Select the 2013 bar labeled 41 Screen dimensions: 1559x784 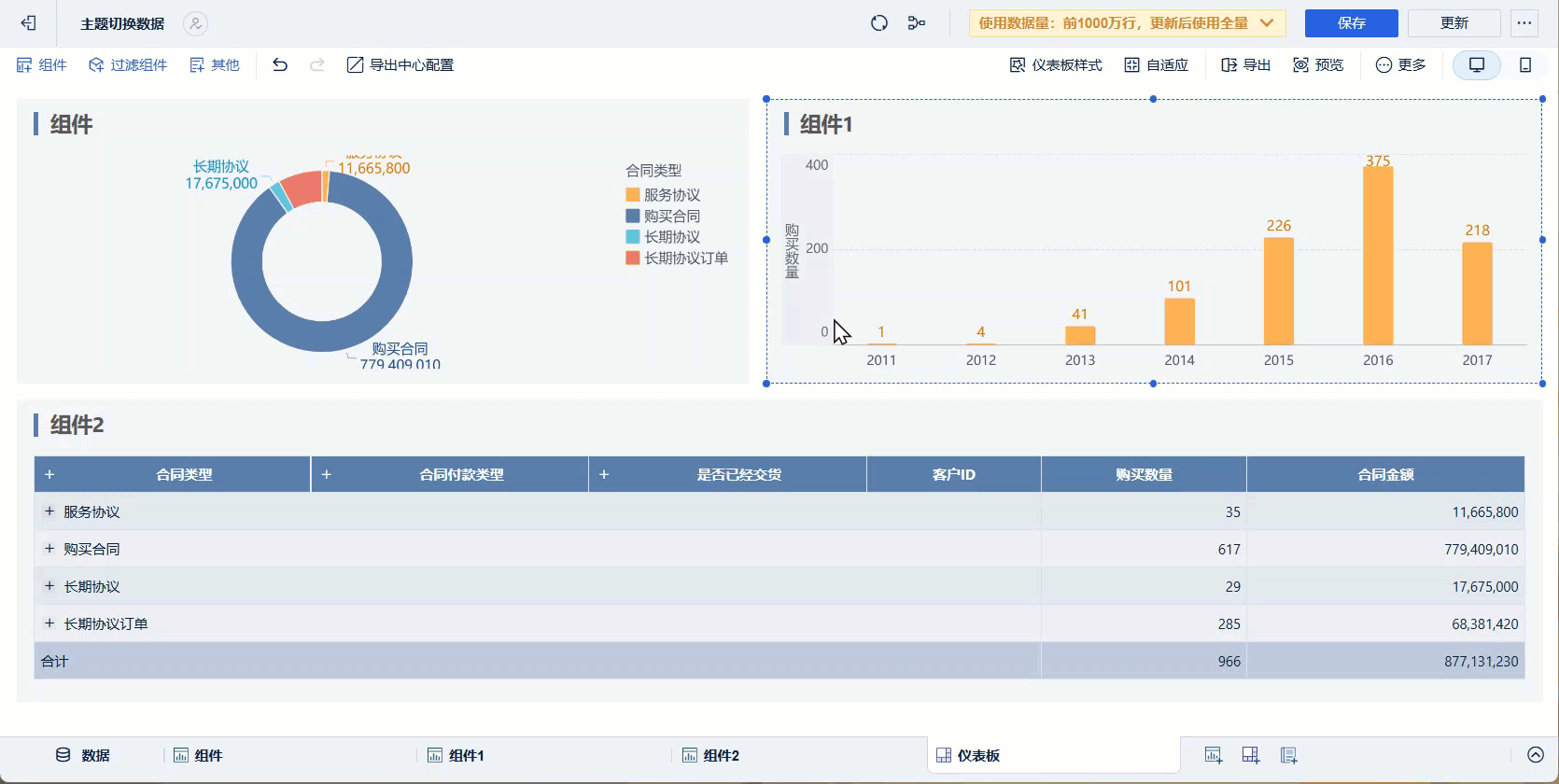(x=1080, y=335)
